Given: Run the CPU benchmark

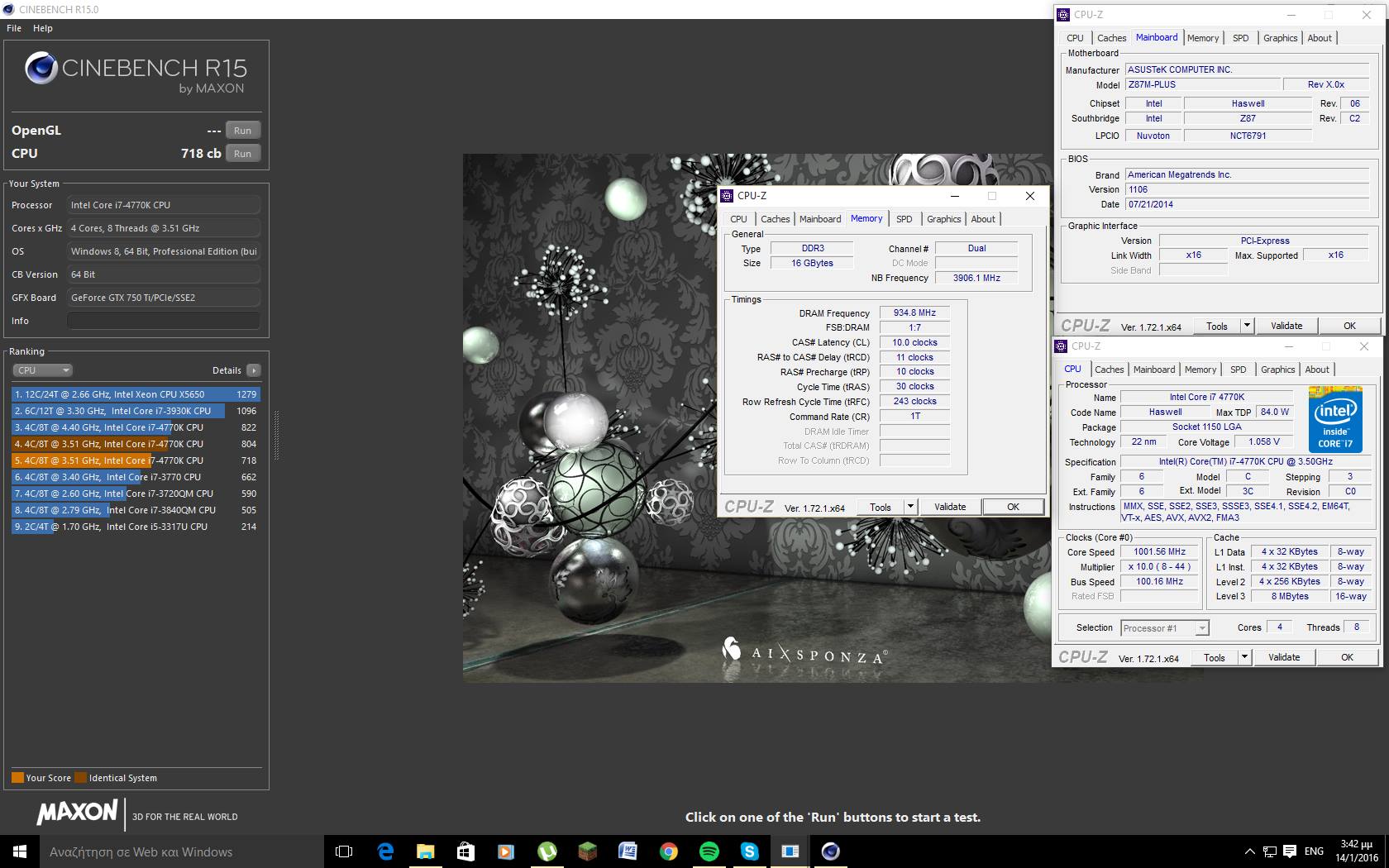Looking at the screenshot, I should click(x=242, y=154).
